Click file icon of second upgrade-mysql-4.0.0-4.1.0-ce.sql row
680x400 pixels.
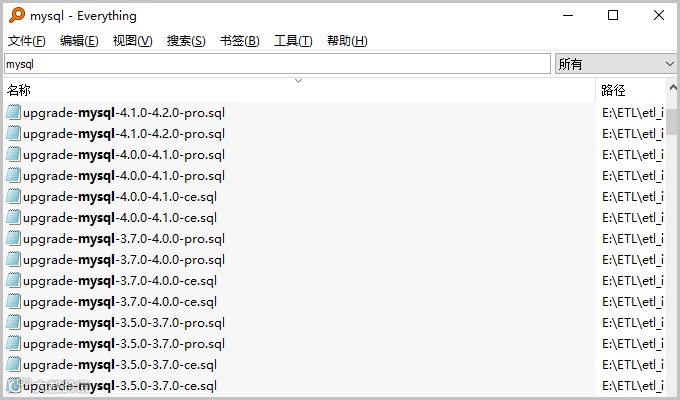coord(13,217)
